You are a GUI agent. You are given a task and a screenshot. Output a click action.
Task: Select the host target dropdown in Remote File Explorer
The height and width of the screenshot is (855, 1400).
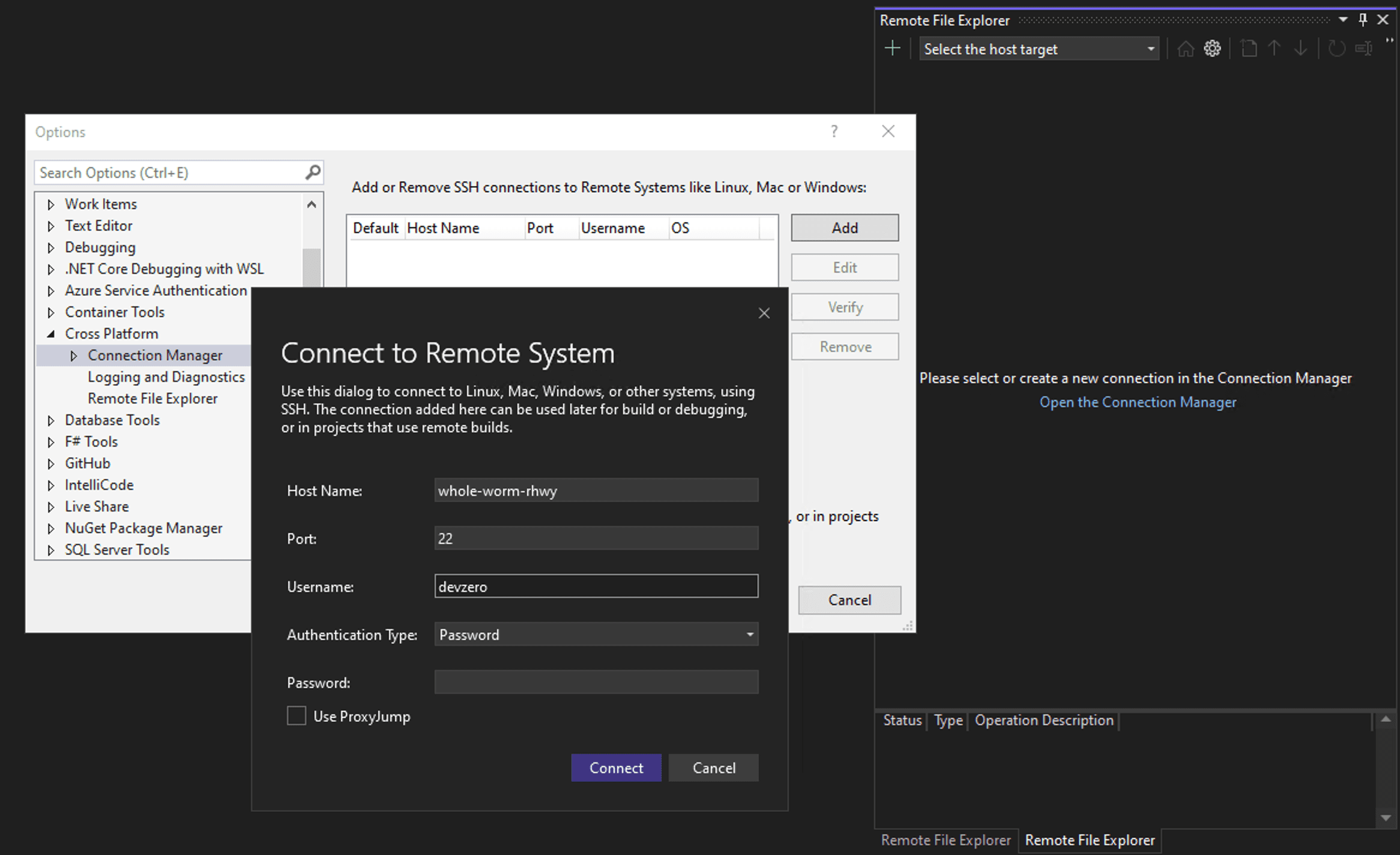pyautogui.click(x=1035, y=48)
